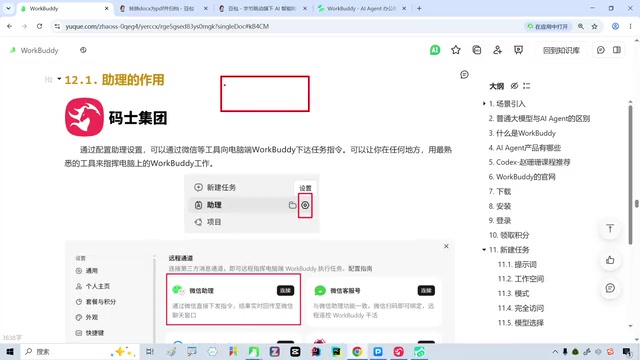The image size is (640, 360).
Task: Open the comments panel icon in header
Action: (x=601, y=50)
